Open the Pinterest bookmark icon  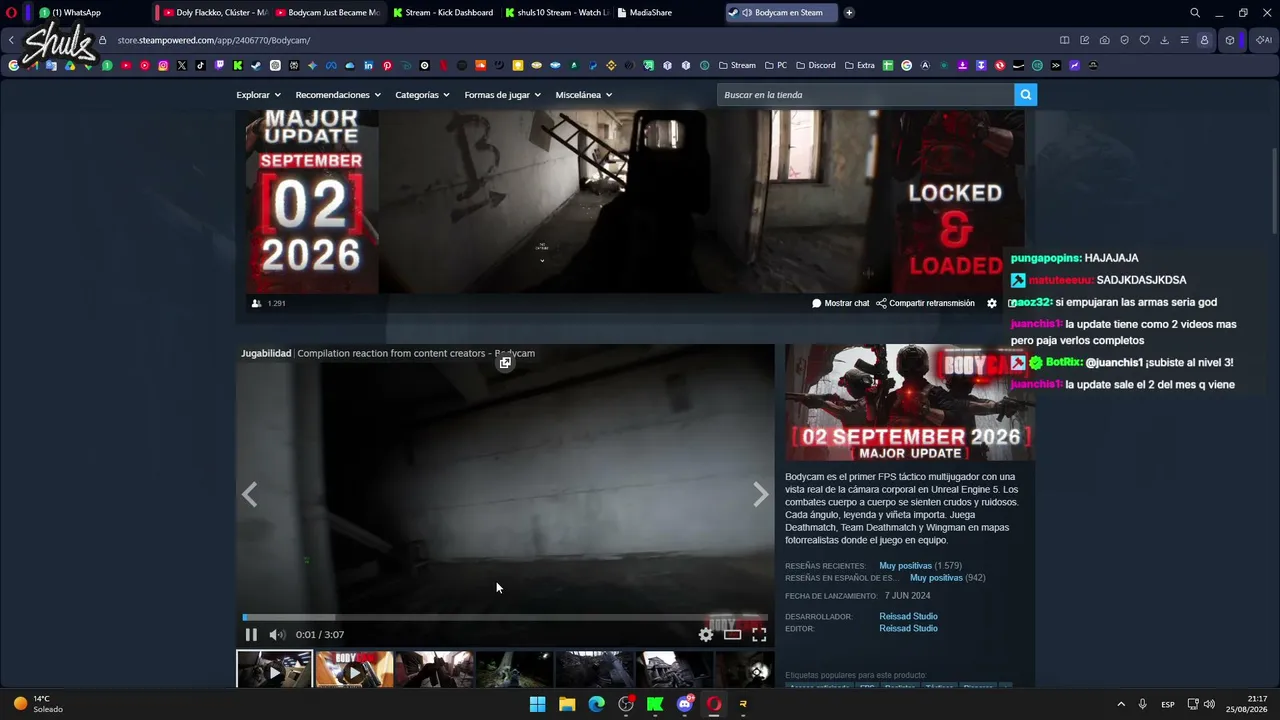[387, 65]
